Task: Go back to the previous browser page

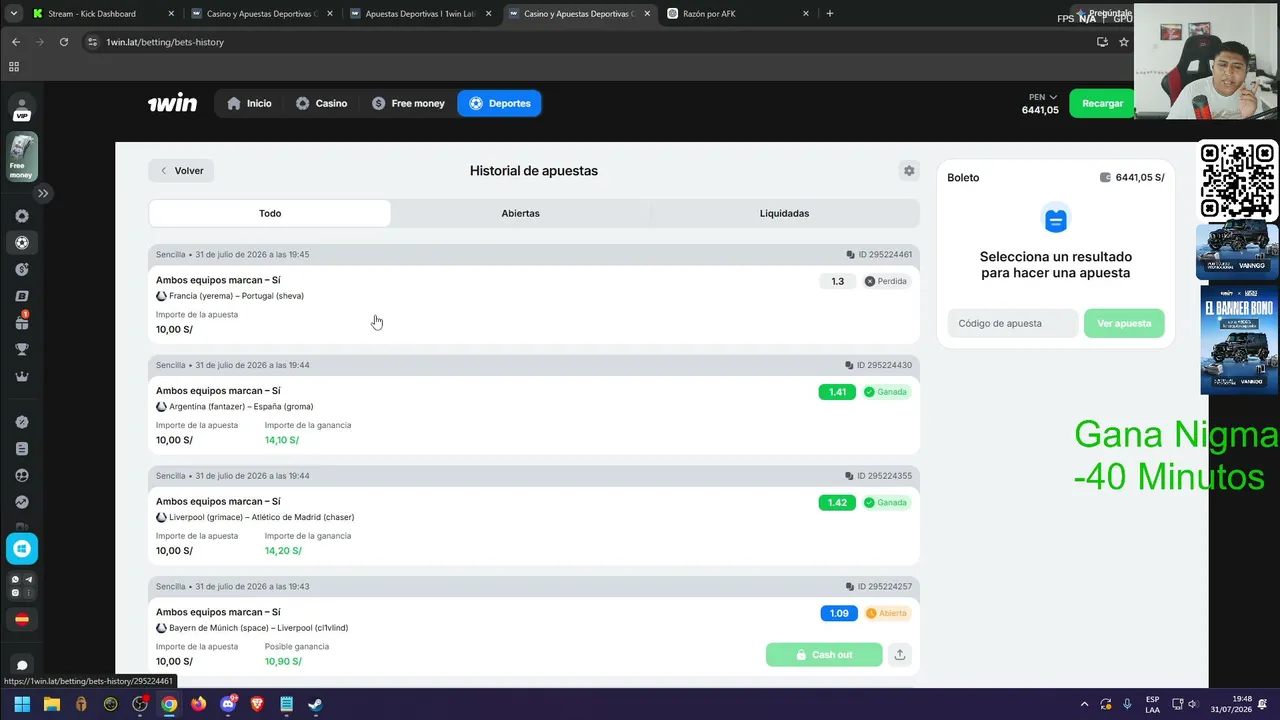Action: 16,42
